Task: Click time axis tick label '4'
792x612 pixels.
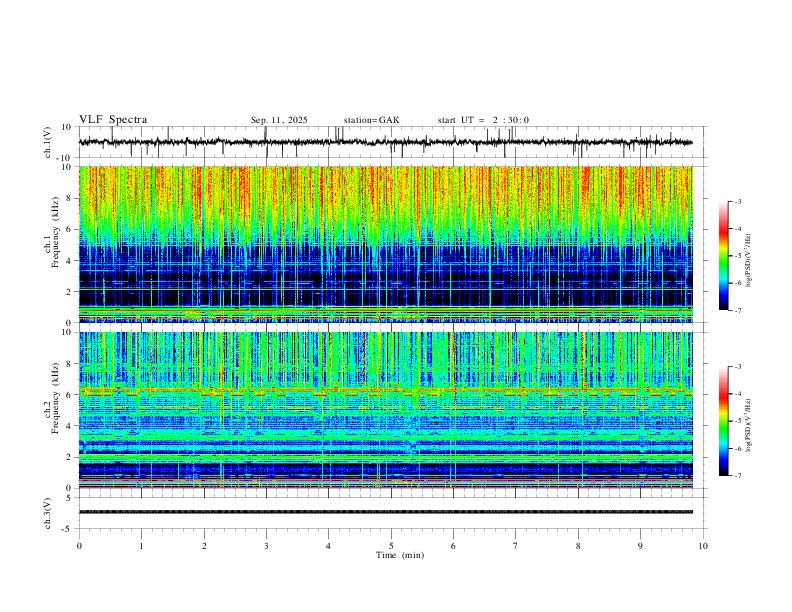Action: click(328, 546)
